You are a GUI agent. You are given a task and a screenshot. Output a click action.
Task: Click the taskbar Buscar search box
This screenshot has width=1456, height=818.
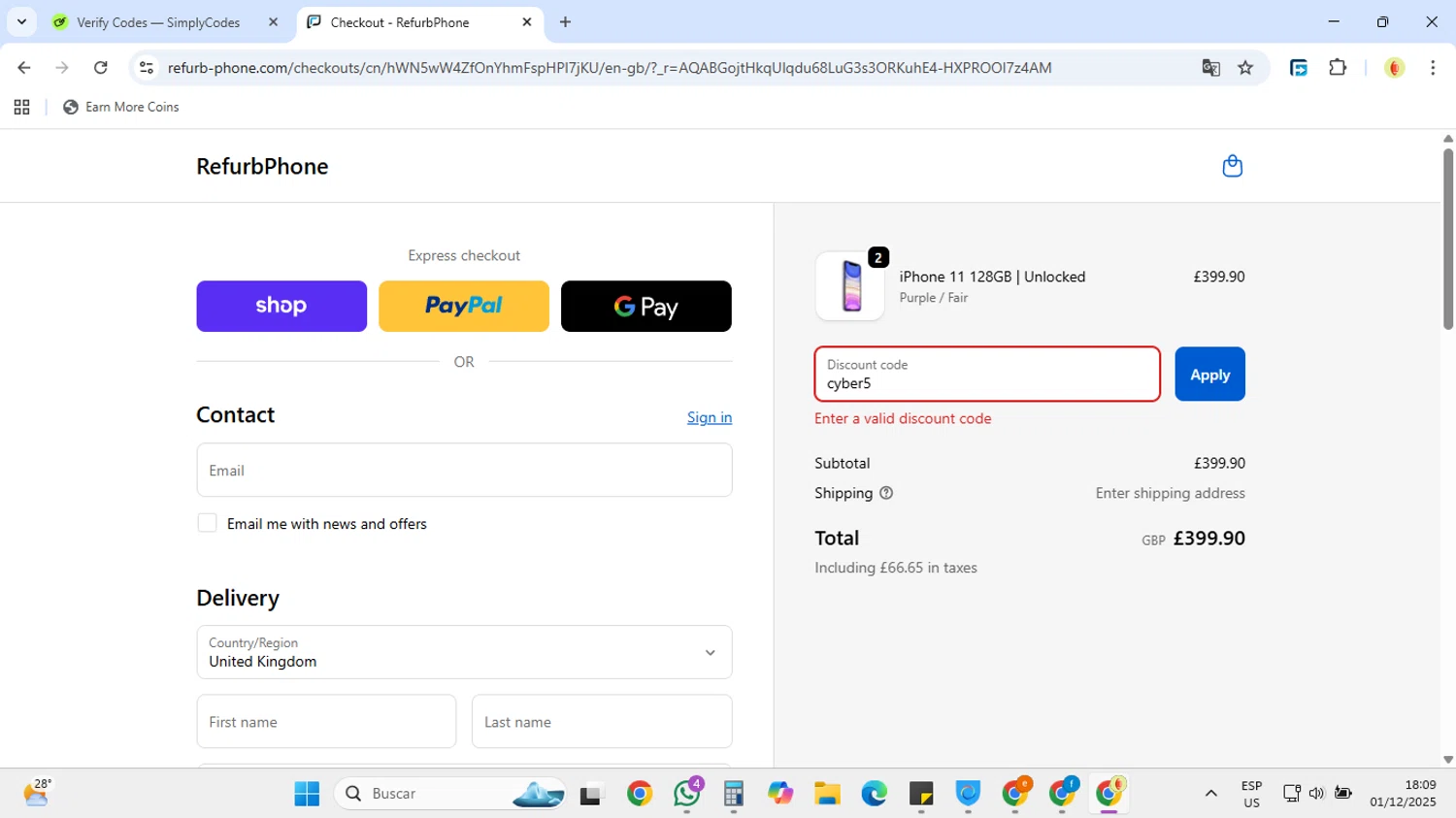tap(451, 794)
